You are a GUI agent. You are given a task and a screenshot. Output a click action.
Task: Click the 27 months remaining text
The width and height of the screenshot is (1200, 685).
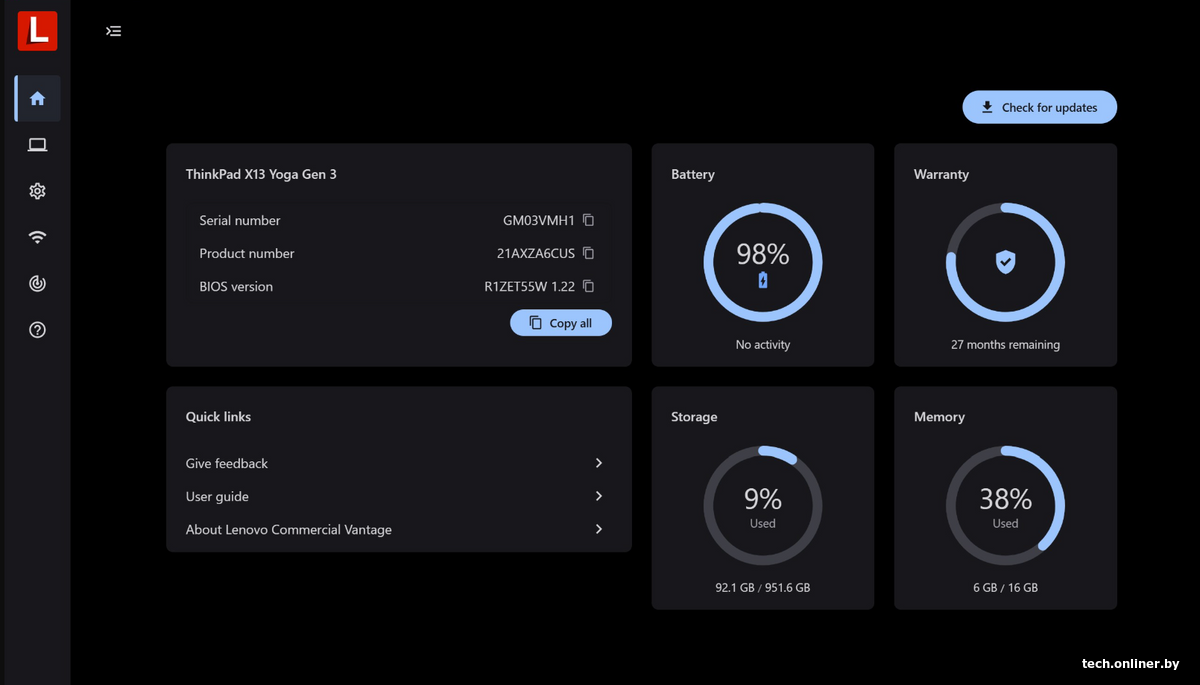pos(1005,345)
